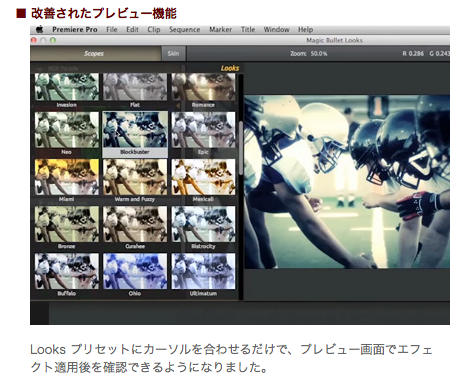Open the Window menu
Image resolution: width=471 pixels, height=389 pixels.
pos(276,30)
